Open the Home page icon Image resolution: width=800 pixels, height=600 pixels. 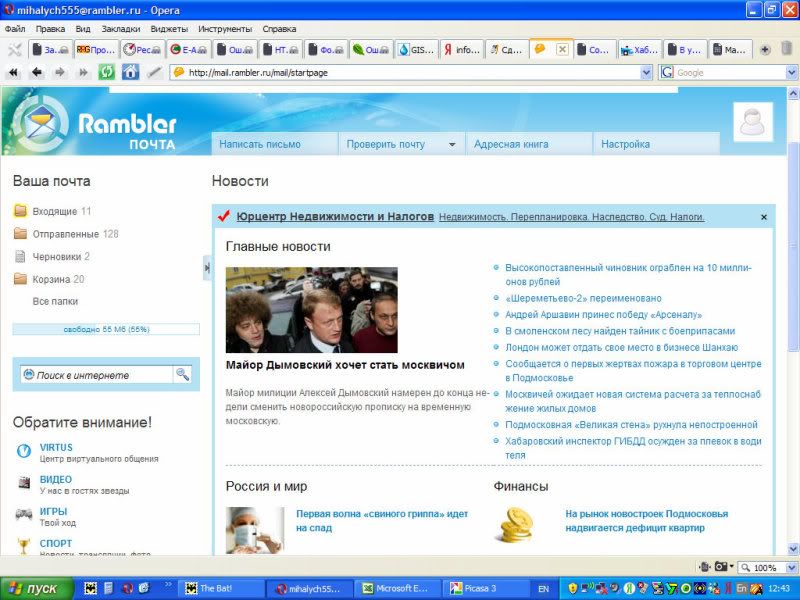(130, 72)
